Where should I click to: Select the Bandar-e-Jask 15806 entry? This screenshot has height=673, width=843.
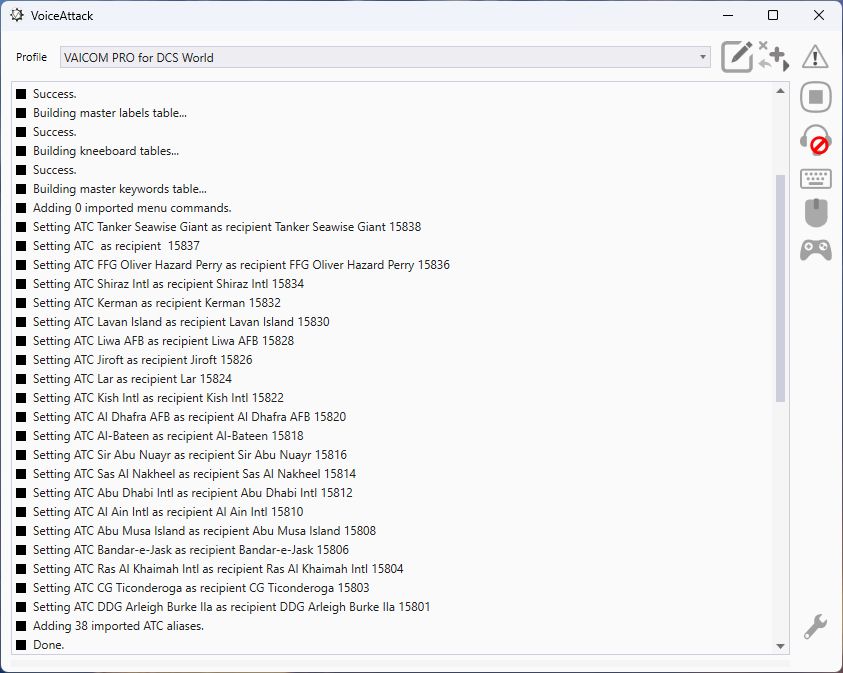click(x=191, y=550)
